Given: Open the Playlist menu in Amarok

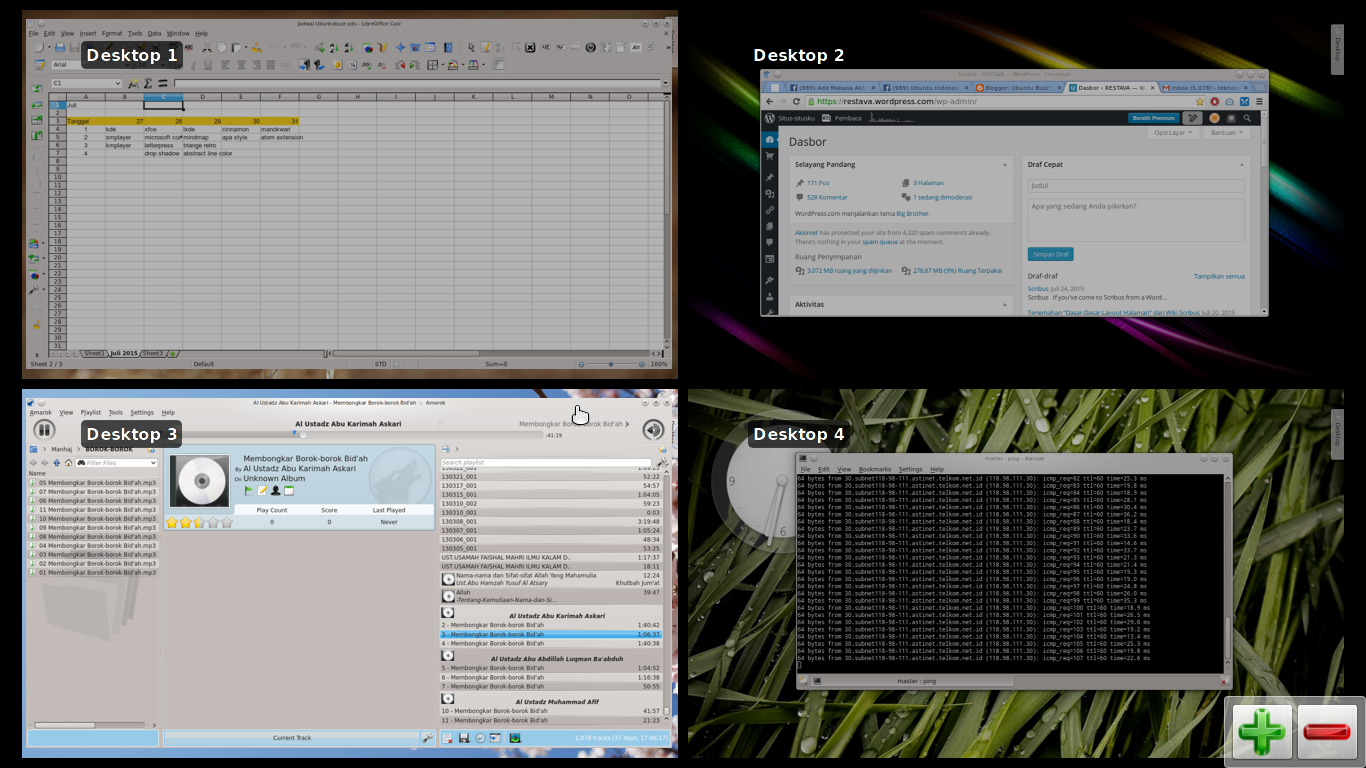Looking at the screenshot, I should [90, 412].
